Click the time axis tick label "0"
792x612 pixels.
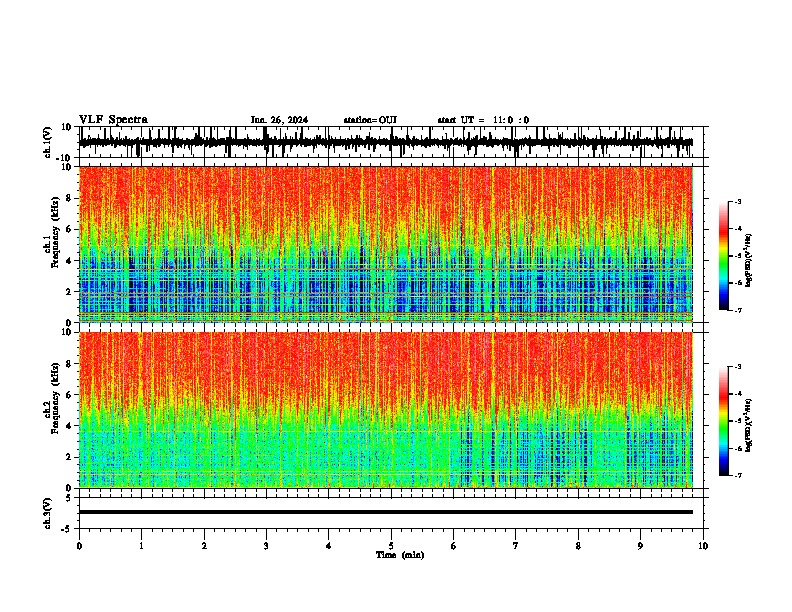pyautogui.click(x=79, y=546)
